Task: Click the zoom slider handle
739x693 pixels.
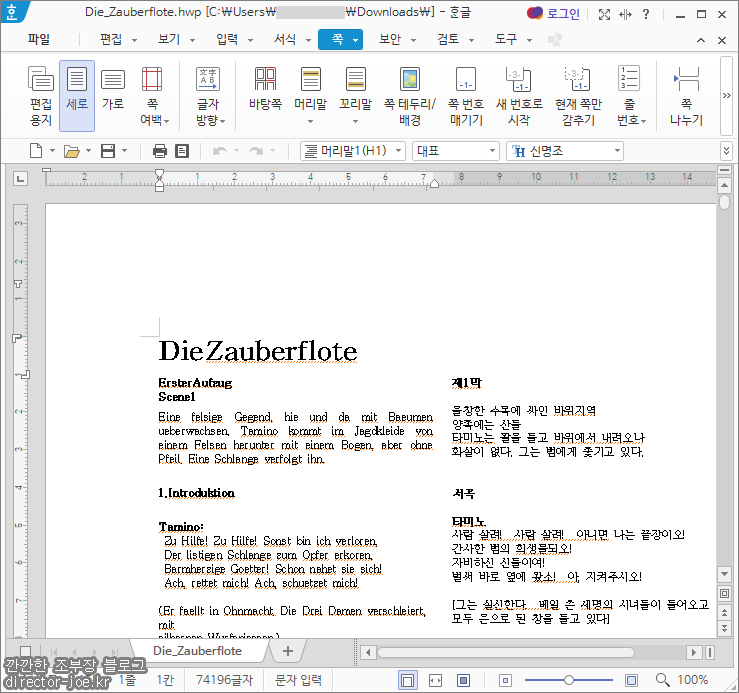Action: click(569, 680)
